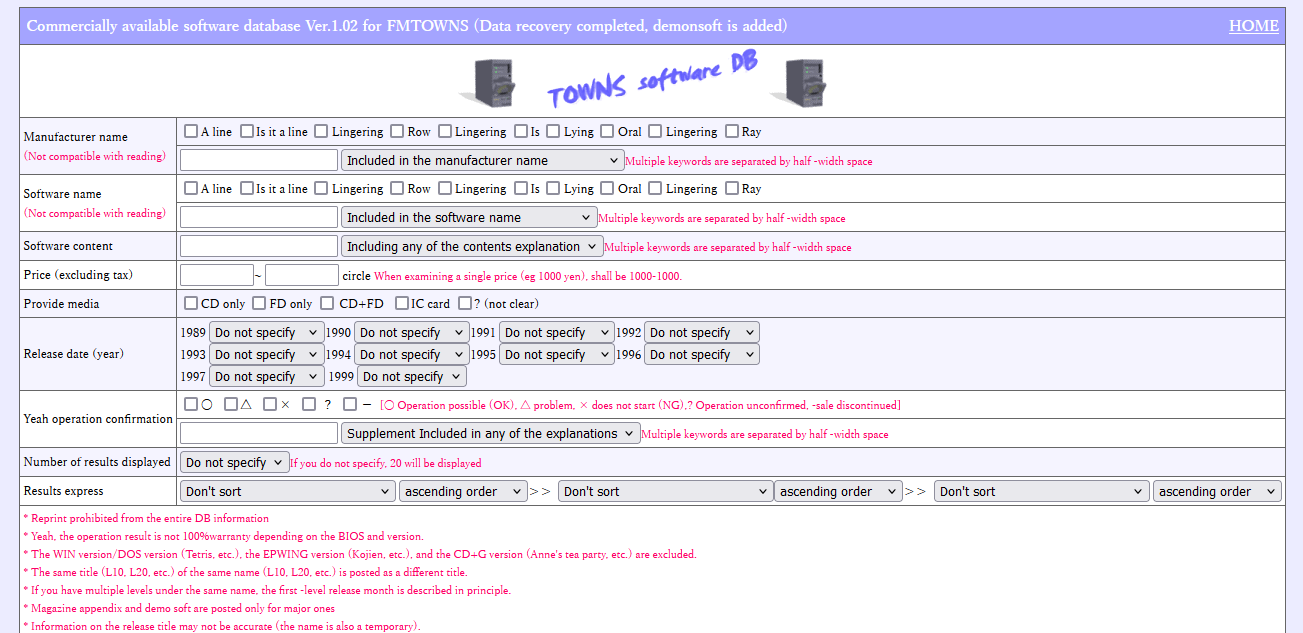
Task: Focus the Manufacturer name keyword field
Action: coord(259,160)
